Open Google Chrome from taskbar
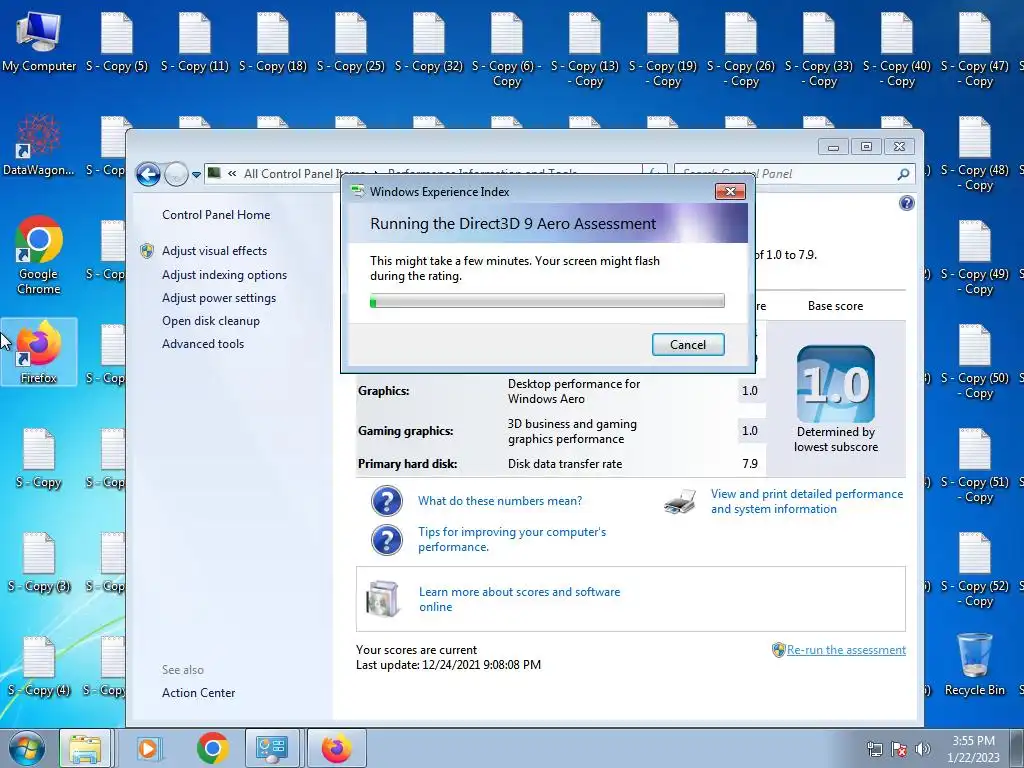 pos(212,748)
